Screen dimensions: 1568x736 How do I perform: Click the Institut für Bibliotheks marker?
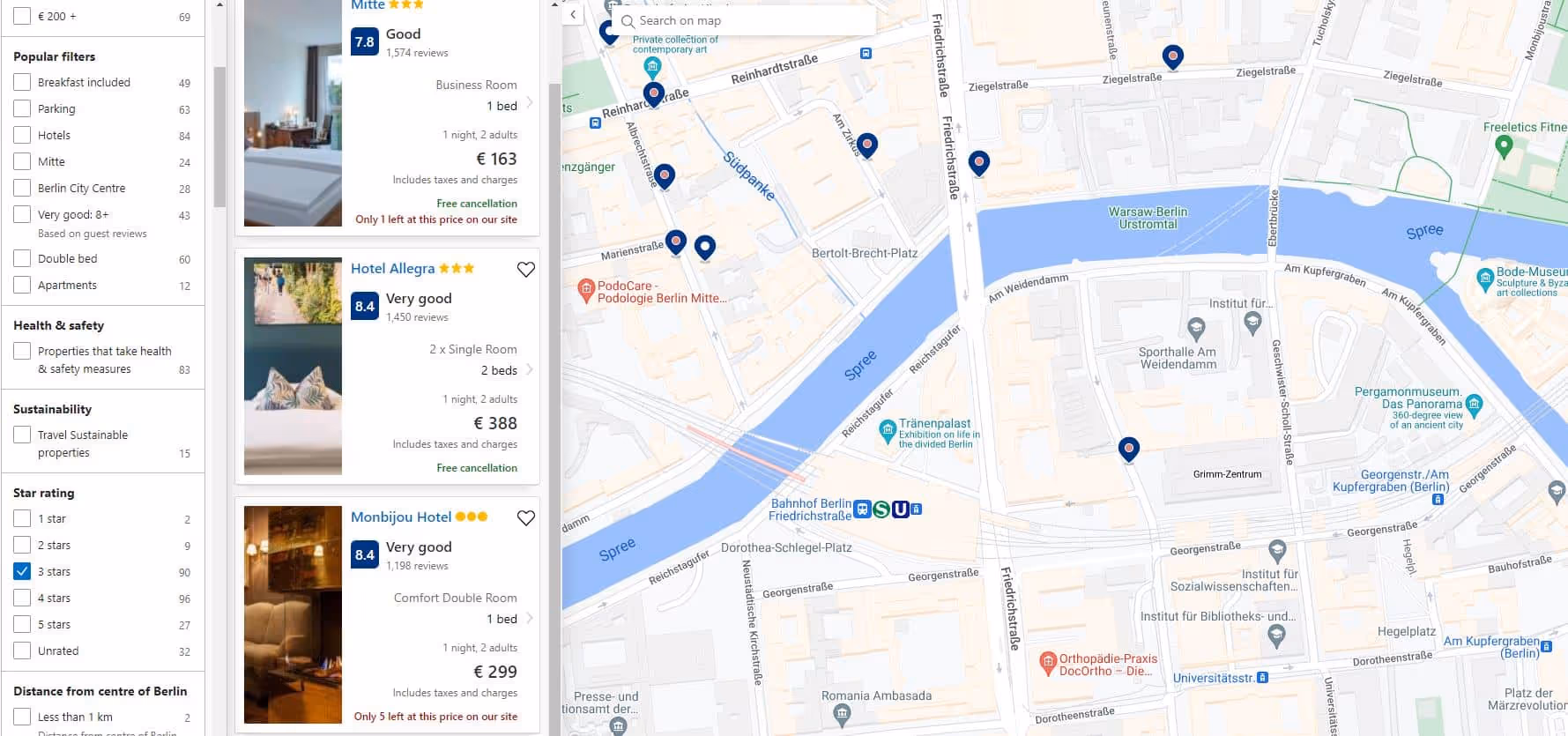coord(1277,636)
